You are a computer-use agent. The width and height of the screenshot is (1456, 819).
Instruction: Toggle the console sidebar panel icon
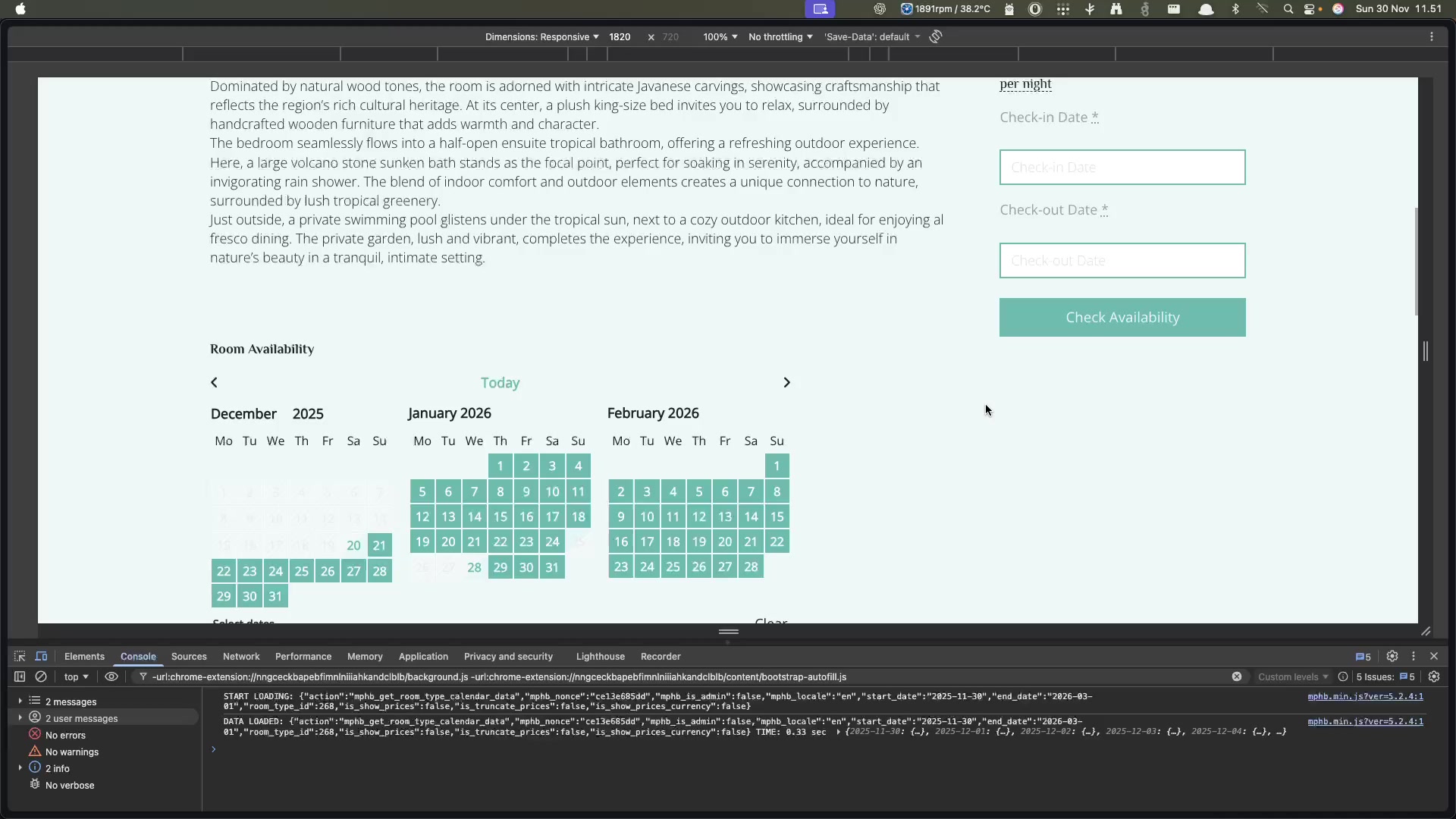[20, 677]
